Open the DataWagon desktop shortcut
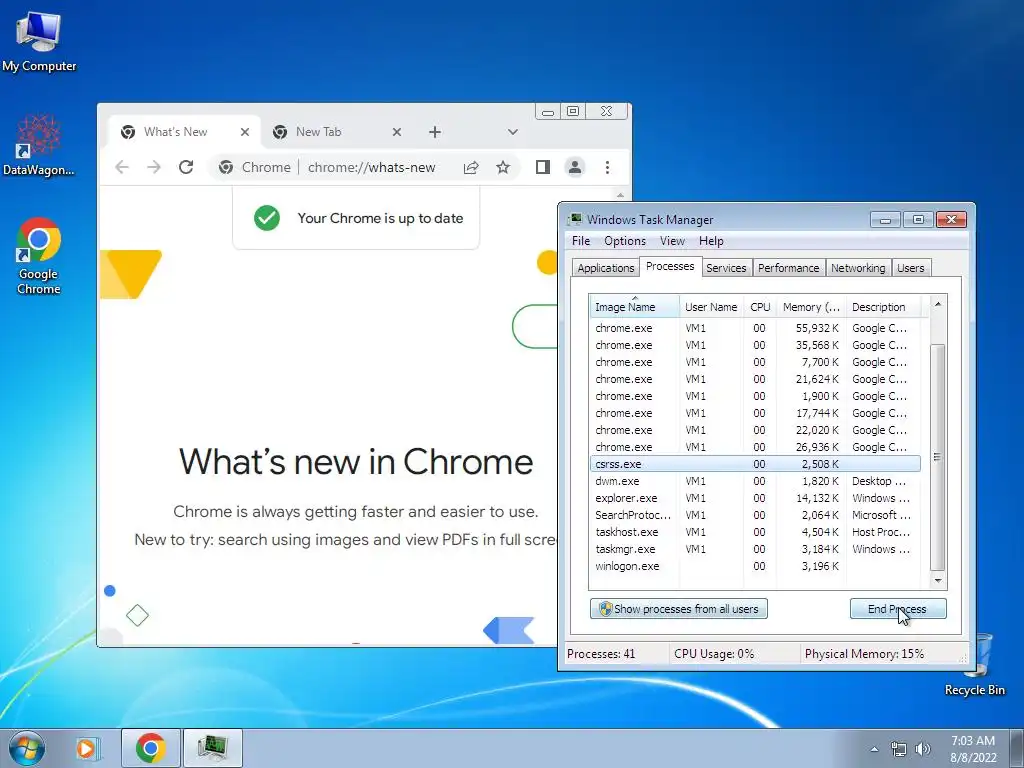Image resolution: width=1024 pixels, height=768 pixels. (x=39, y=146)
